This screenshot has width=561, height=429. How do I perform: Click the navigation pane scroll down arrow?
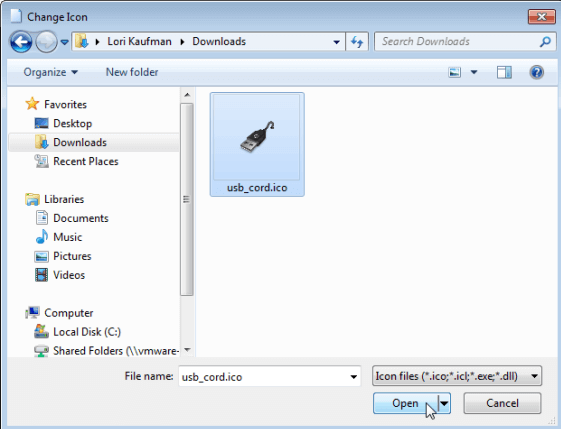187,350
